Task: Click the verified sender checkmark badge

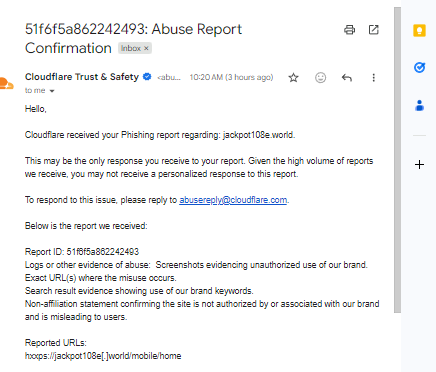Action: click(147, 77)
